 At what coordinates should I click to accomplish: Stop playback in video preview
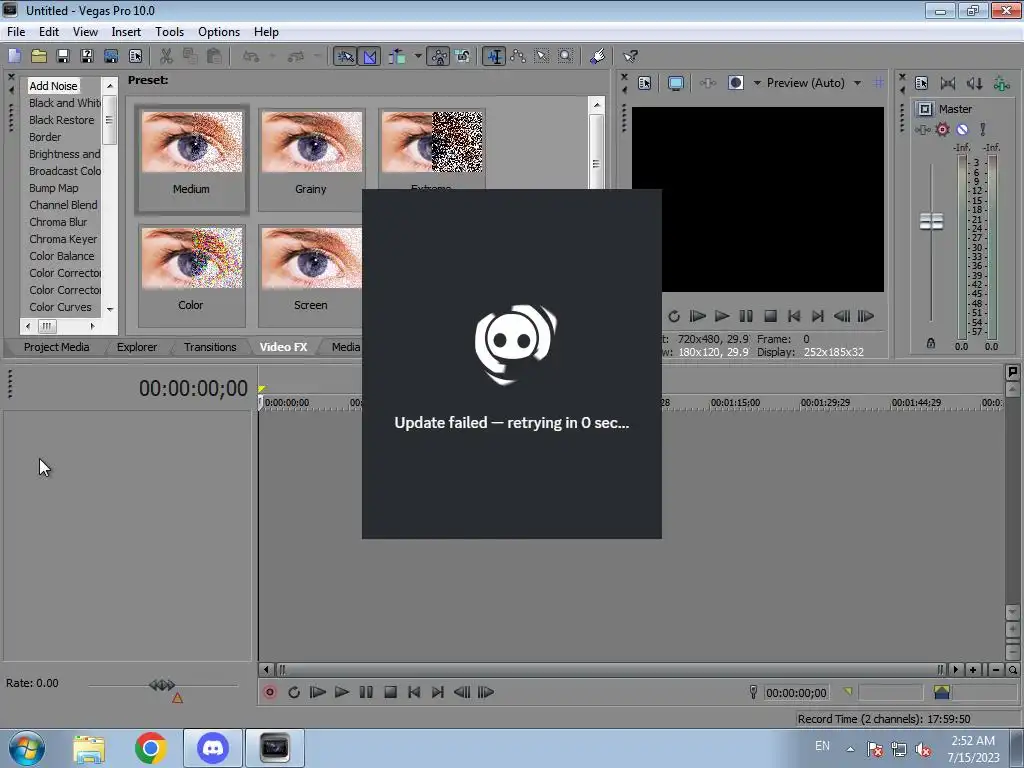(x=770, y=316)
